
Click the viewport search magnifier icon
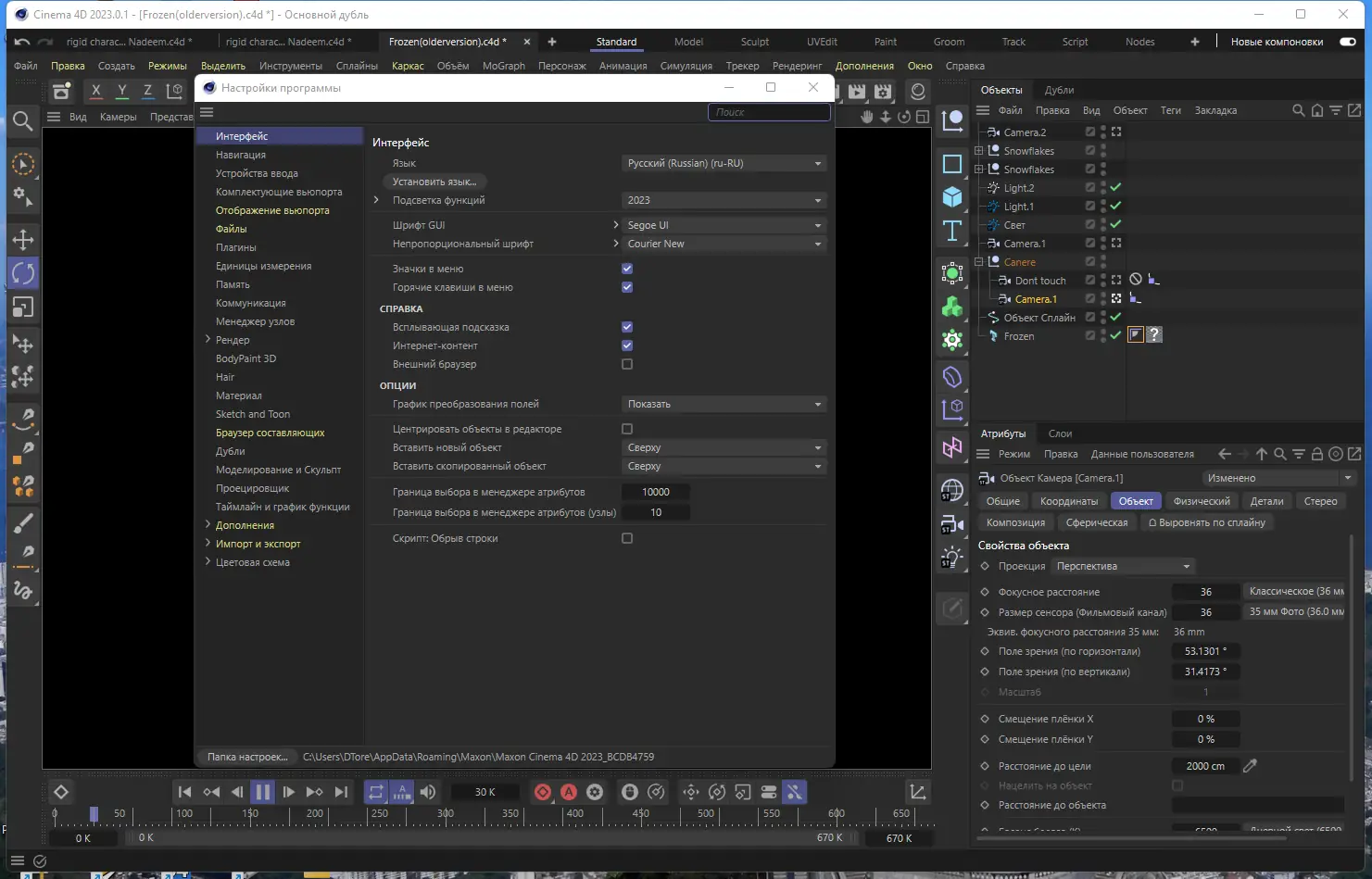pyautogui.click(x=23, y=120)
